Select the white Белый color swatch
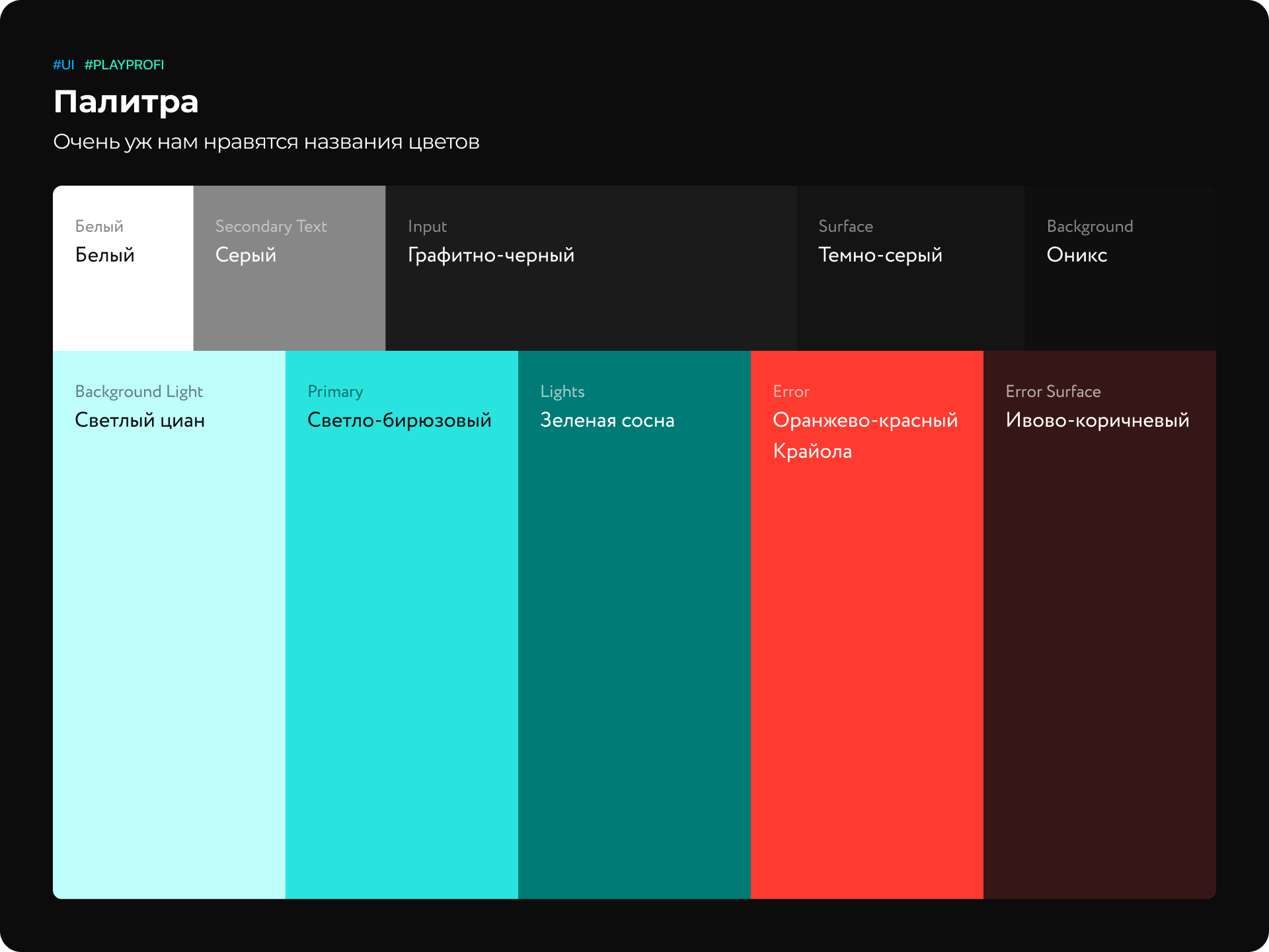Screen dimensions: 1269x952 pyautogui.click(x=123, y=268)
